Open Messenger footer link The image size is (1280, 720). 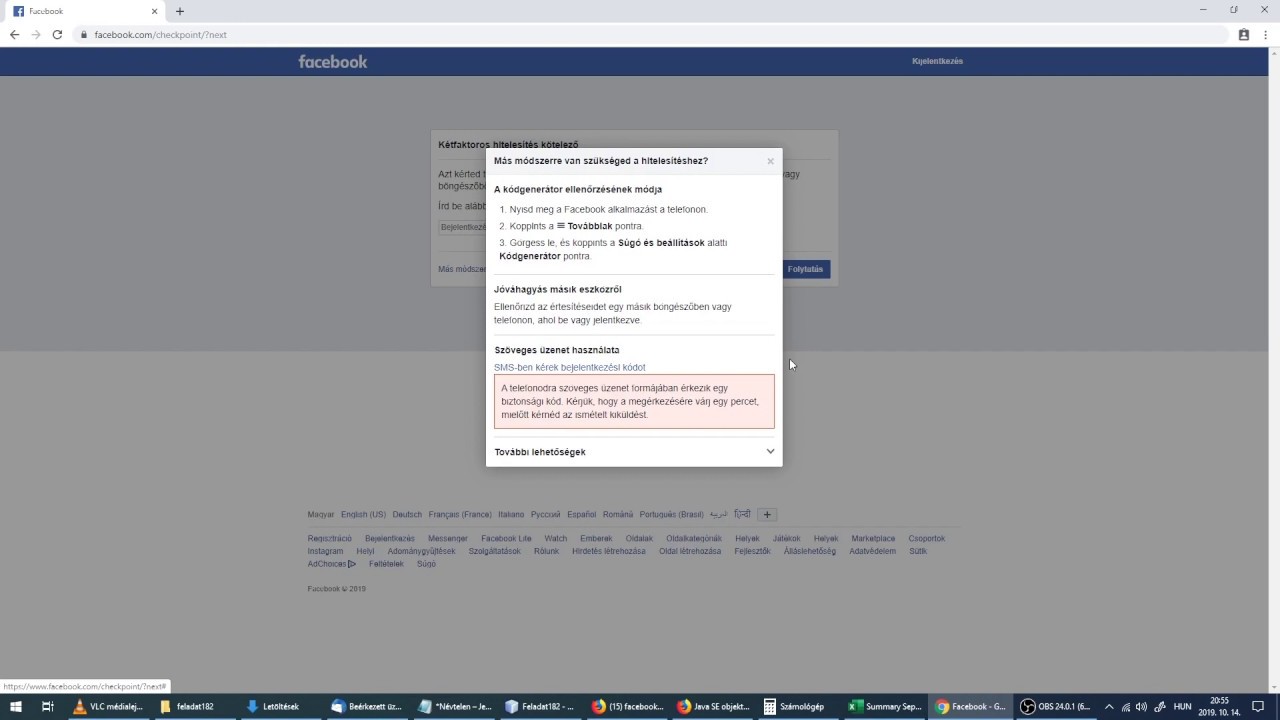448,538
